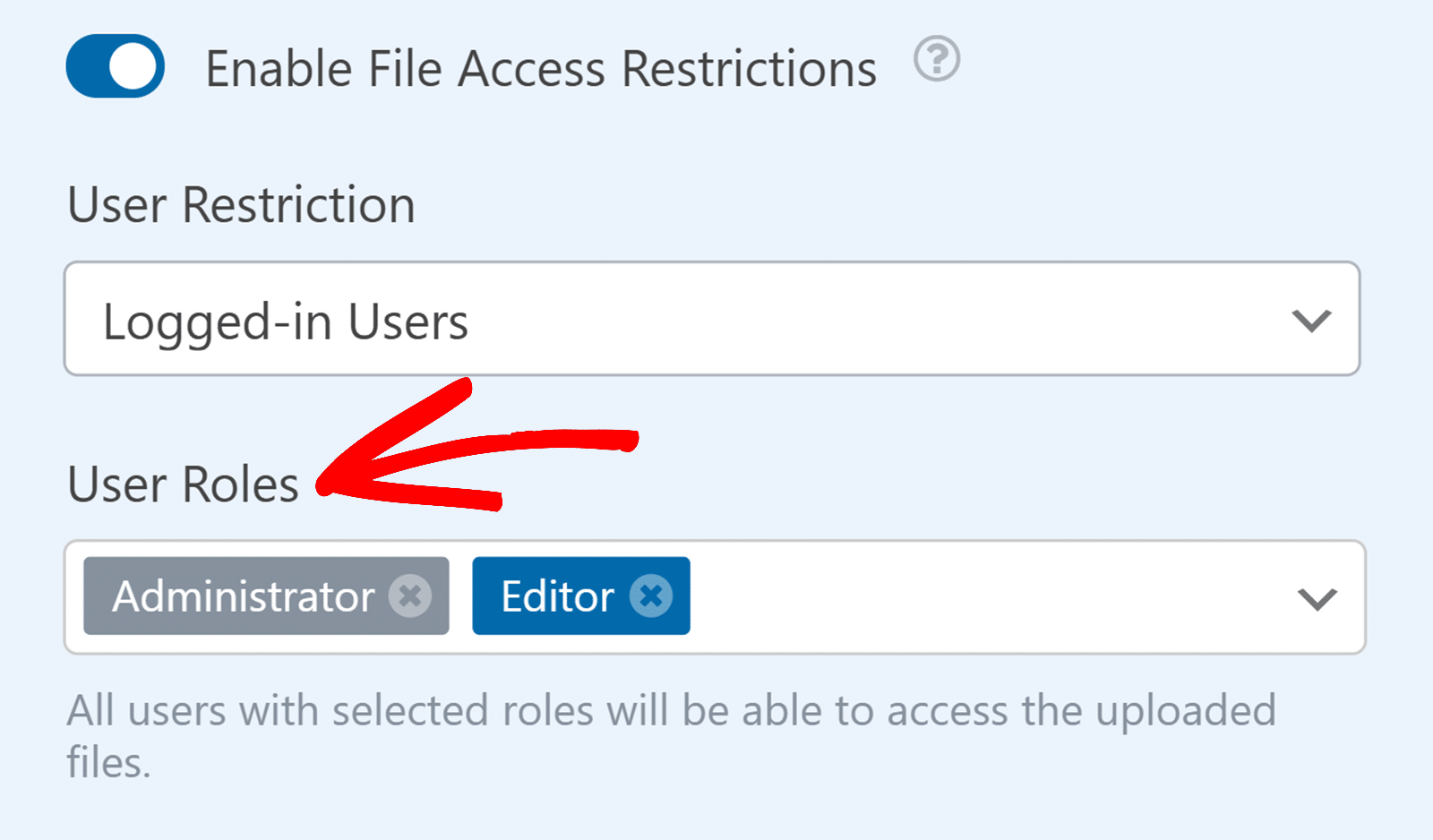Click the User Roles field label
The height and width of the screenshot is (840, 1433).
pos(182,484)
